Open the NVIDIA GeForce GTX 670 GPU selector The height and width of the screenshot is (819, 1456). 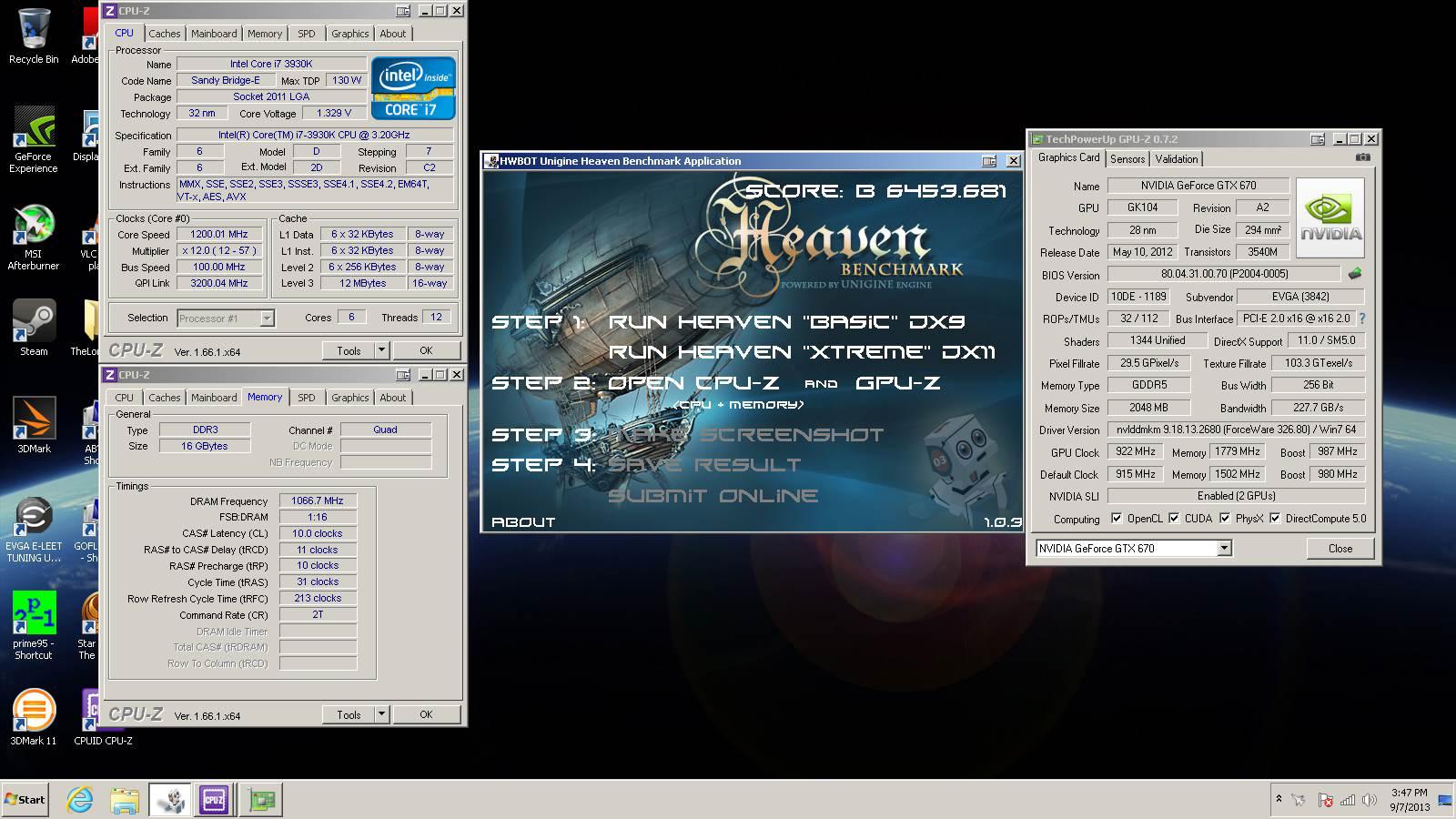(x=1133, y=548)
